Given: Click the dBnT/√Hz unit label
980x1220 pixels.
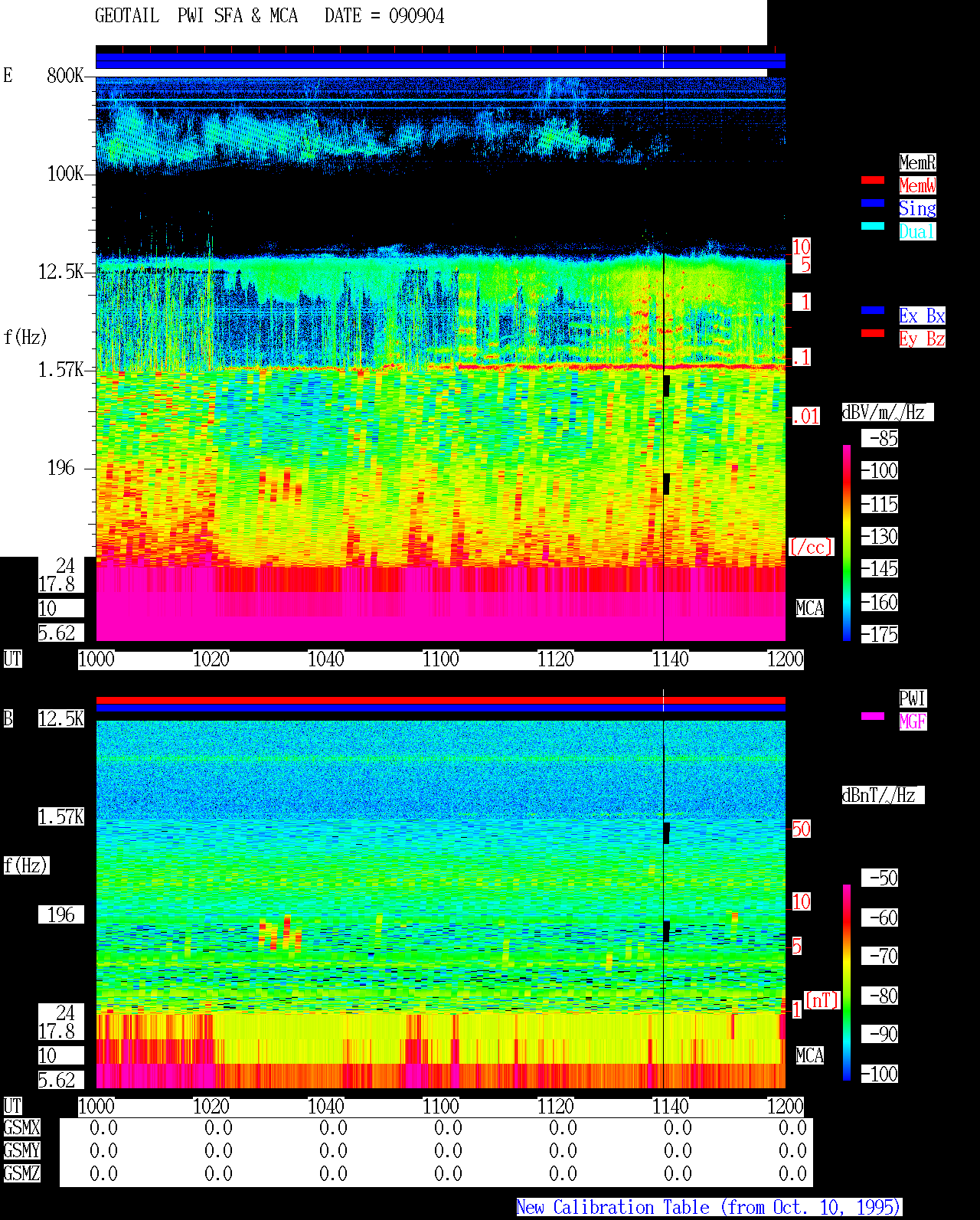Looking at the screenshot, I should pos(883,795).
